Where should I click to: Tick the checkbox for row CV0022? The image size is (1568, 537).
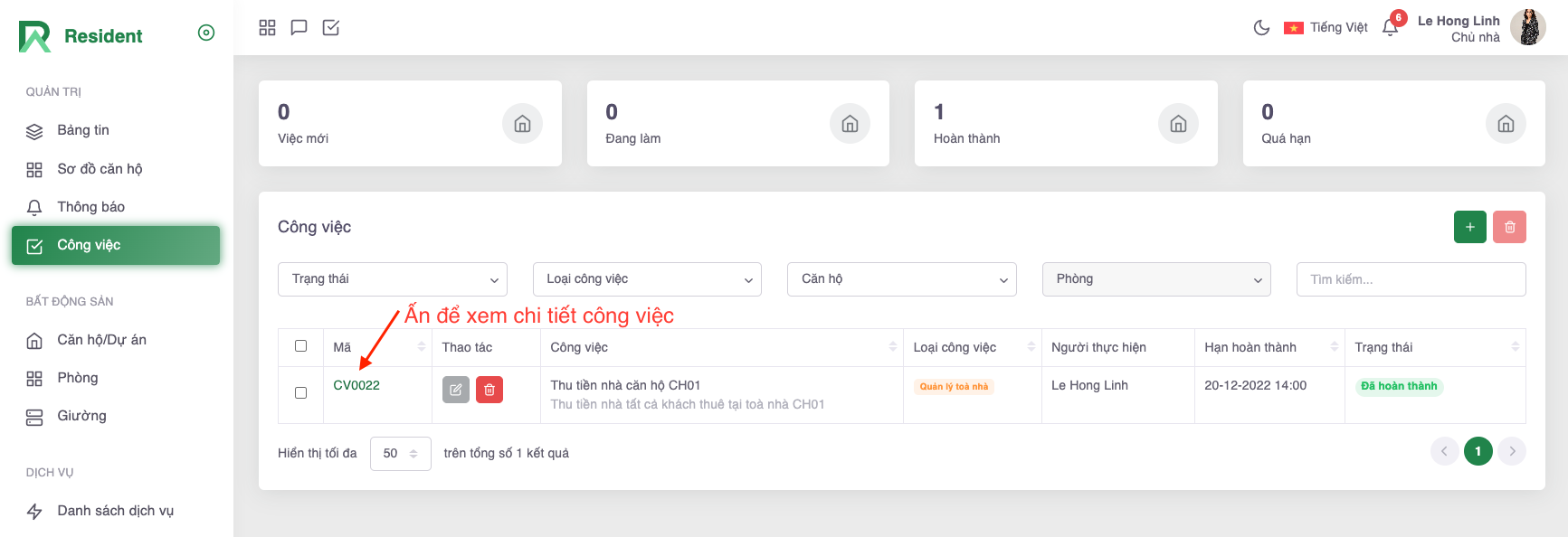[x=301, y=392]
